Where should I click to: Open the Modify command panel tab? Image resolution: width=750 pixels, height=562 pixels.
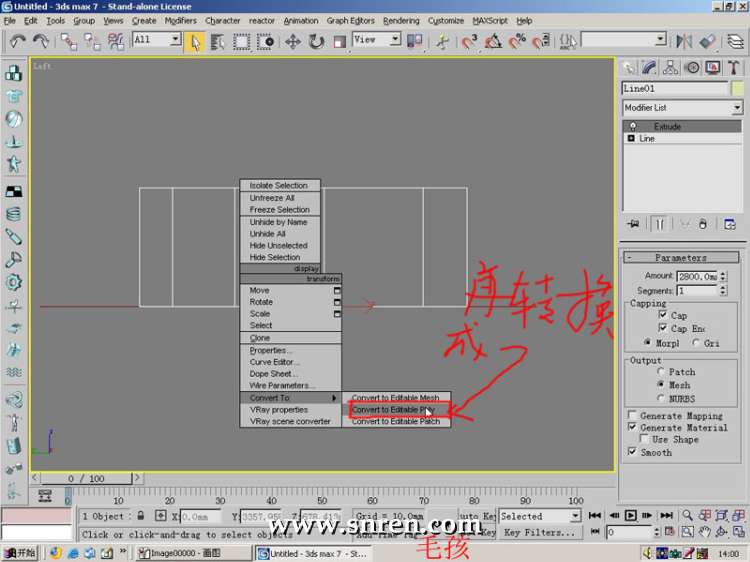pyautogui.click(x=649, y=67)
